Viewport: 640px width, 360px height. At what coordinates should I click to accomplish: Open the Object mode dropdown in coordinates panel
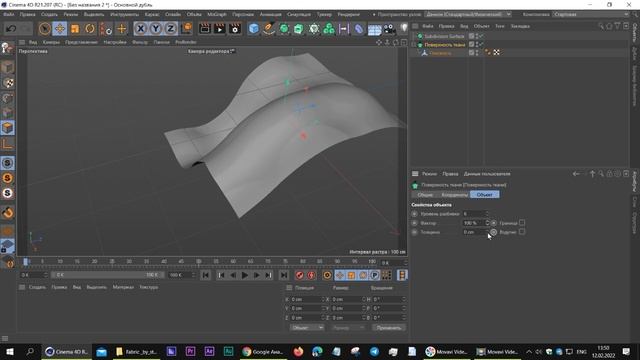tap(307, 328)
